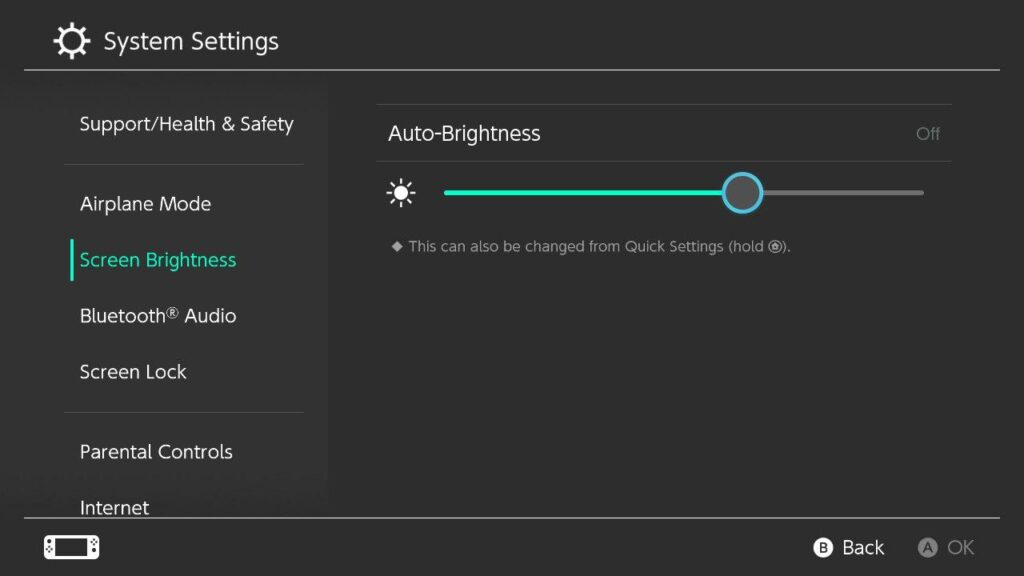Toggle Auto-Brightness on

click(x=664, y=133)
